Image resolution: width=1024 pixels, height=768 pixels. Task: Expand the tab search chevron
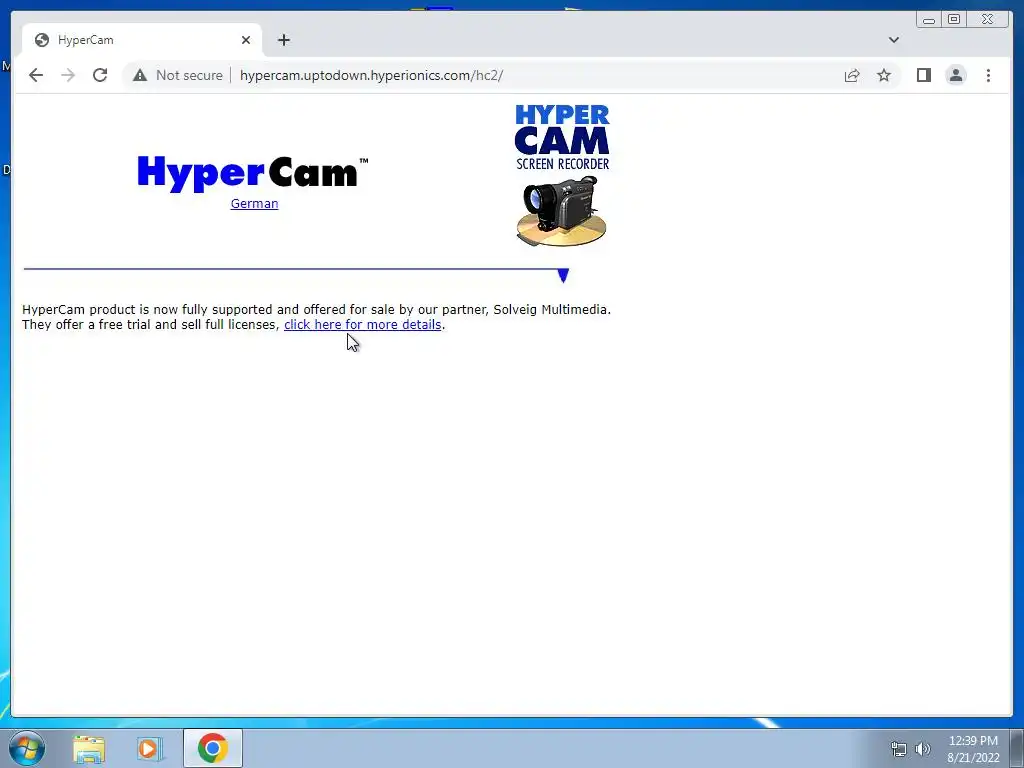(x=894, y=40)
